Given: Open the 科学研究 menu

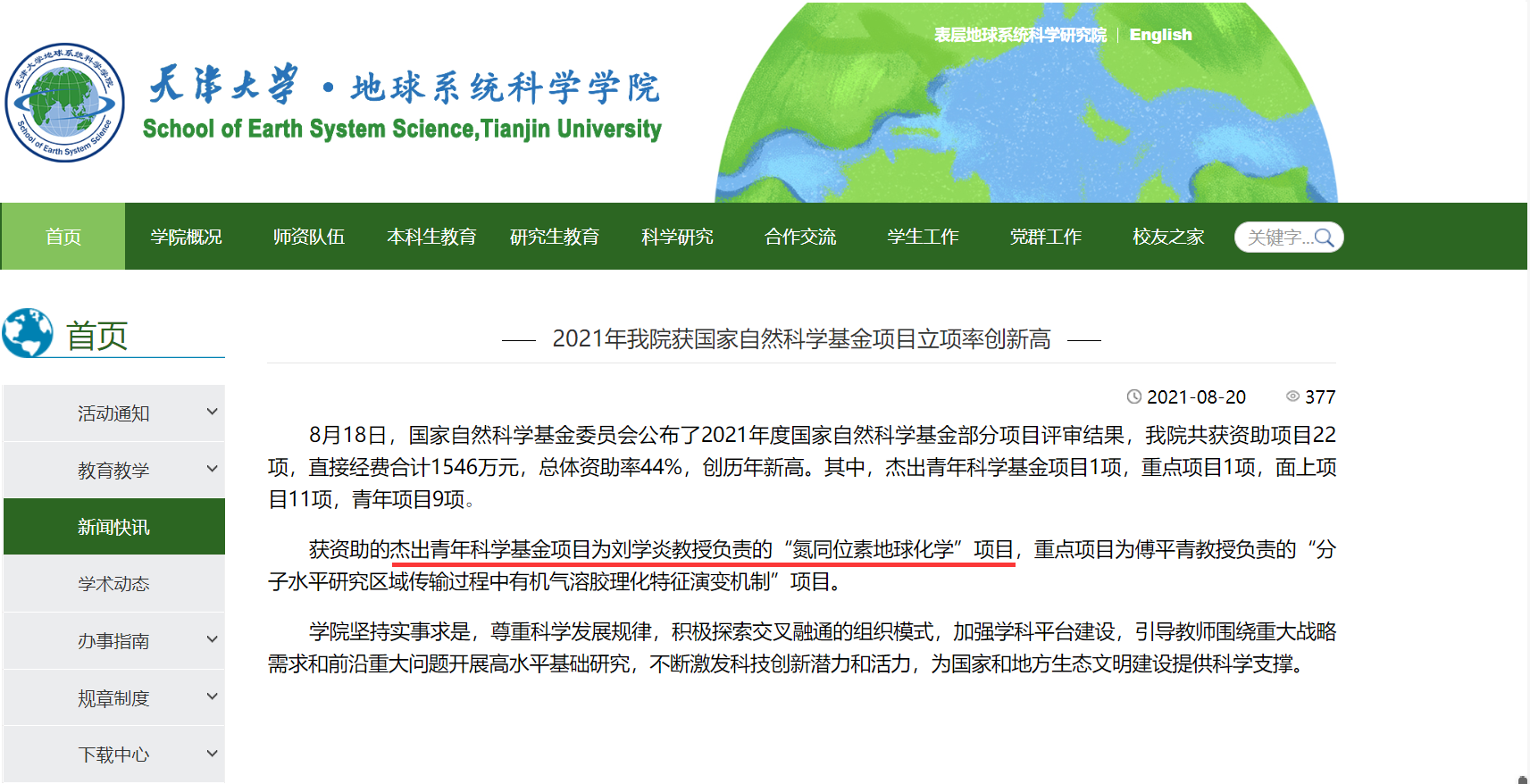Looking at the screenshot, I should coord(677,237).
